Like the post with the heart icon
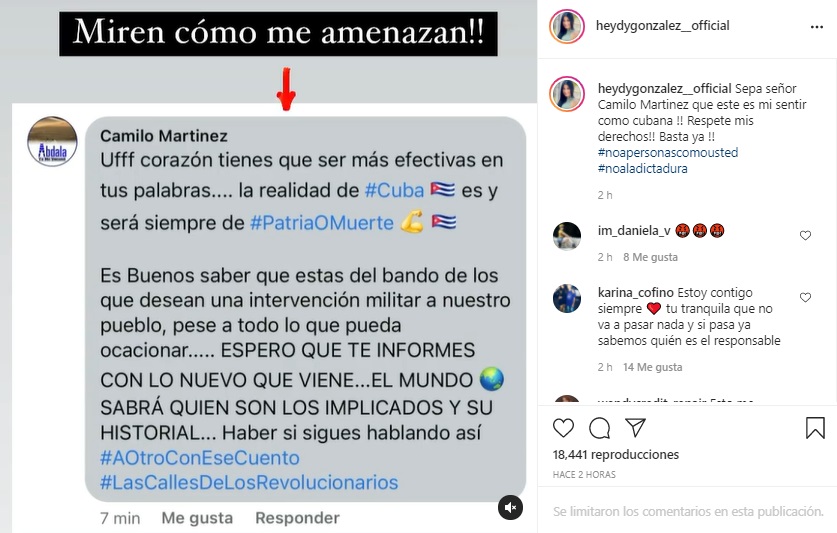 pos(563,428)
